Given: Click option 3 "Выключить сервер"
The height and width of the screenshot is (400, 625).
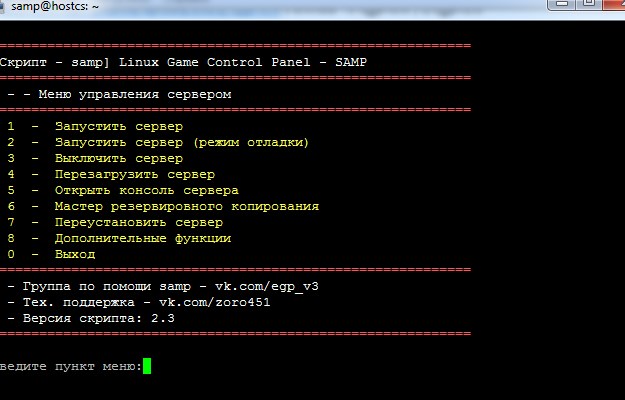Looking at the screenshot, I should click(x=119, y=158).
